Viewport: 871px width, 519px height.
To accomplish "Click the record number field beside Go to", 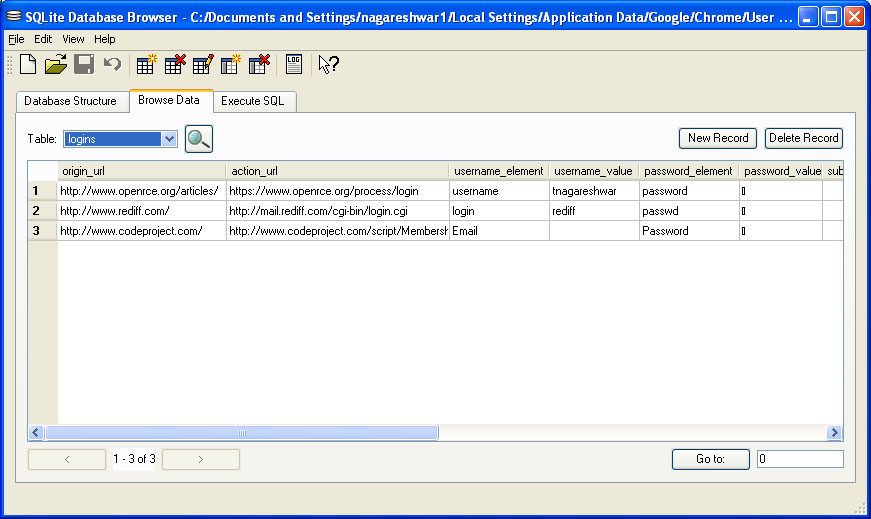I will pyautogui.click(x=799, y=459).
